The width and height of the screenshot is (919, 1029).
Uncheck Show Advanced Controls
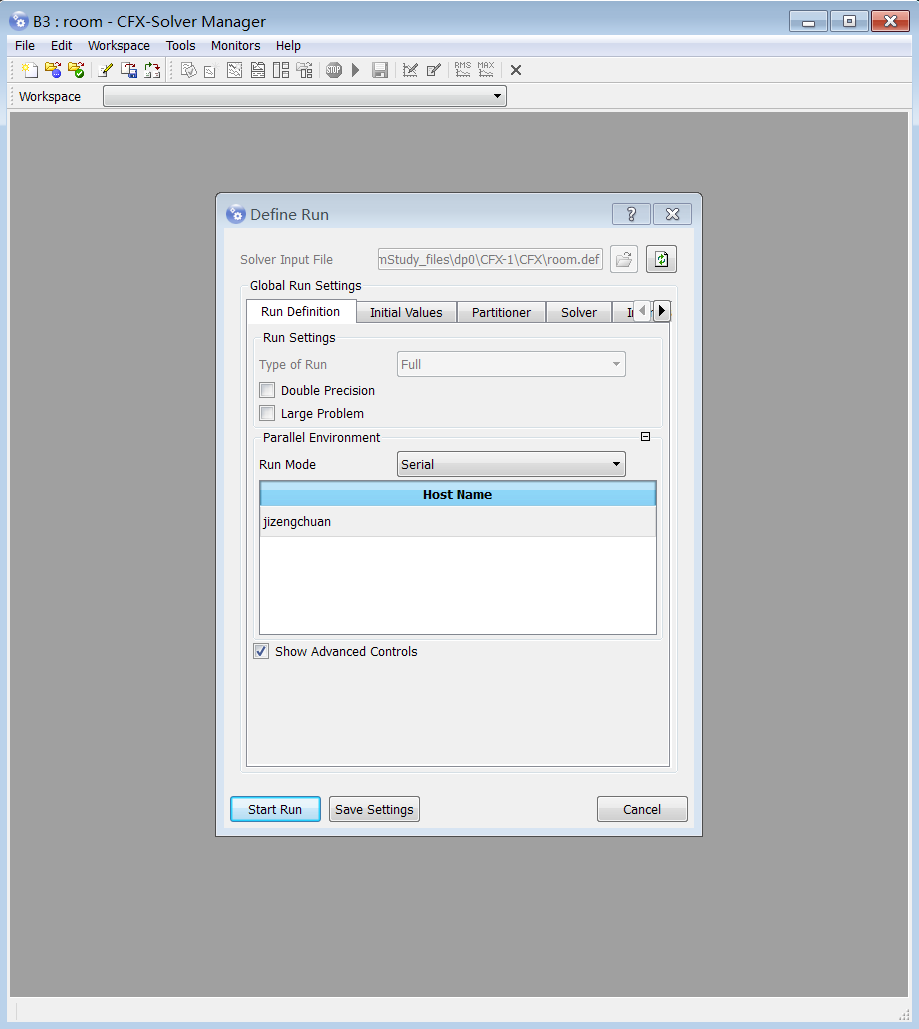tap(261, 651)
